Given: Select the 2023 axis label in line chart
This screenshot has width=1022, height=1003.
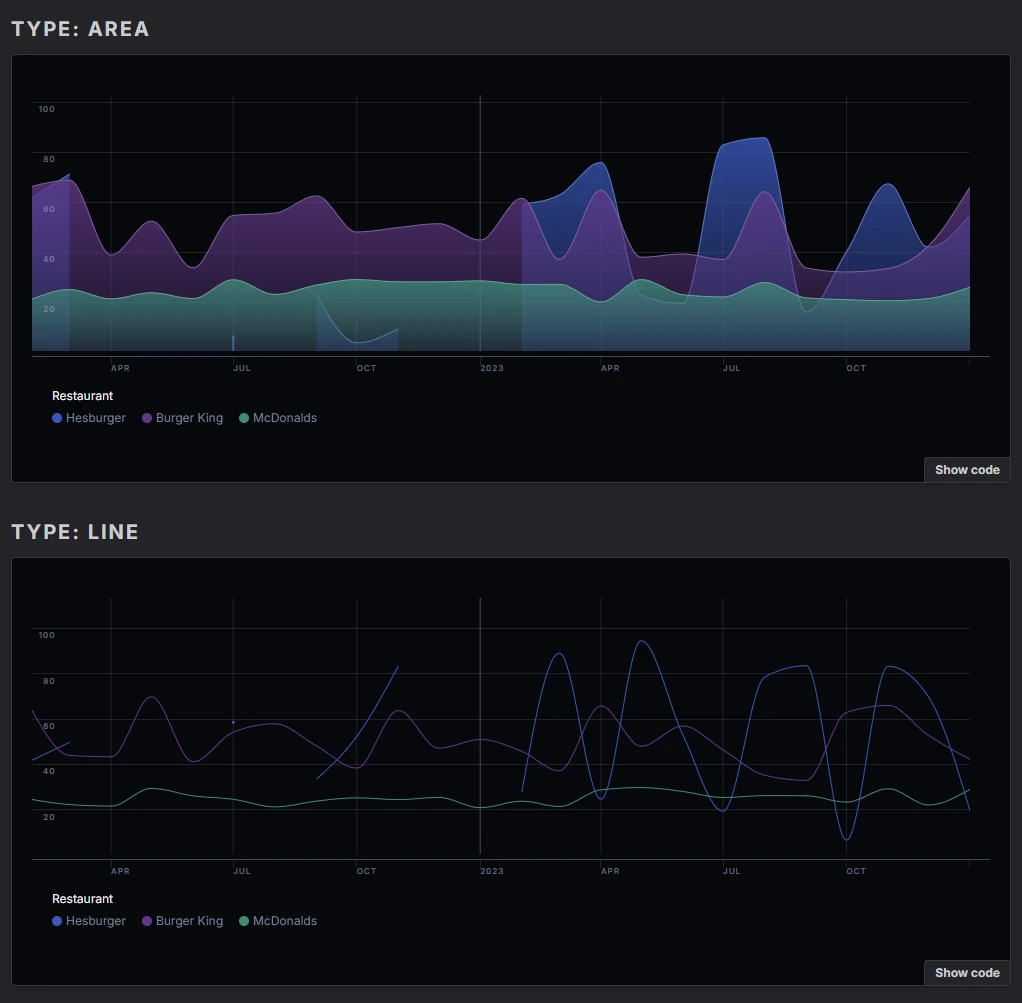Looking at the screenshot, I should coord(492,871).
